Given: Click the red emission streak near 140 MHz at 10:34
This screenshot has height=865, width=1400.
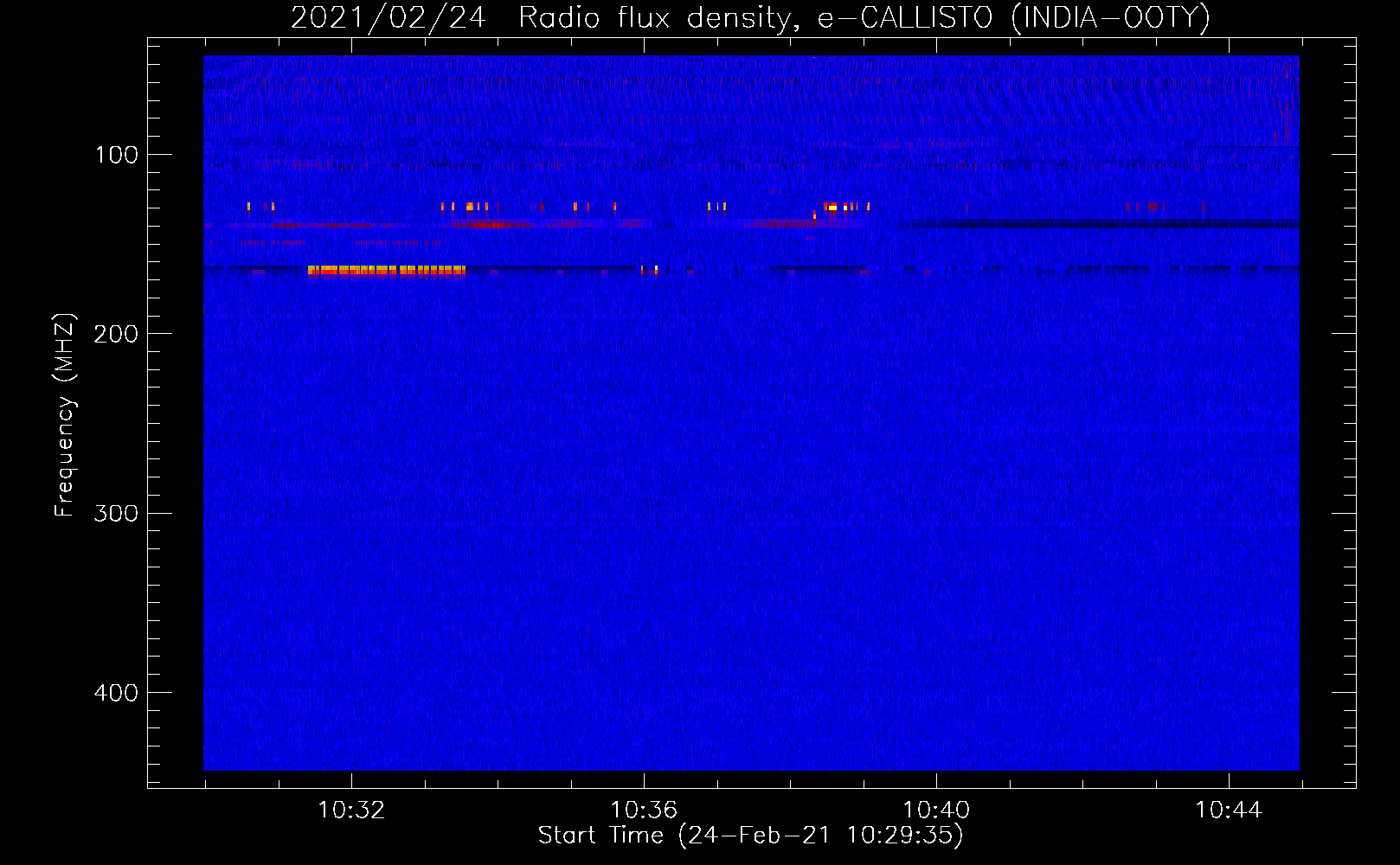Looking at the screenshot, I should [x=490, y=225].
